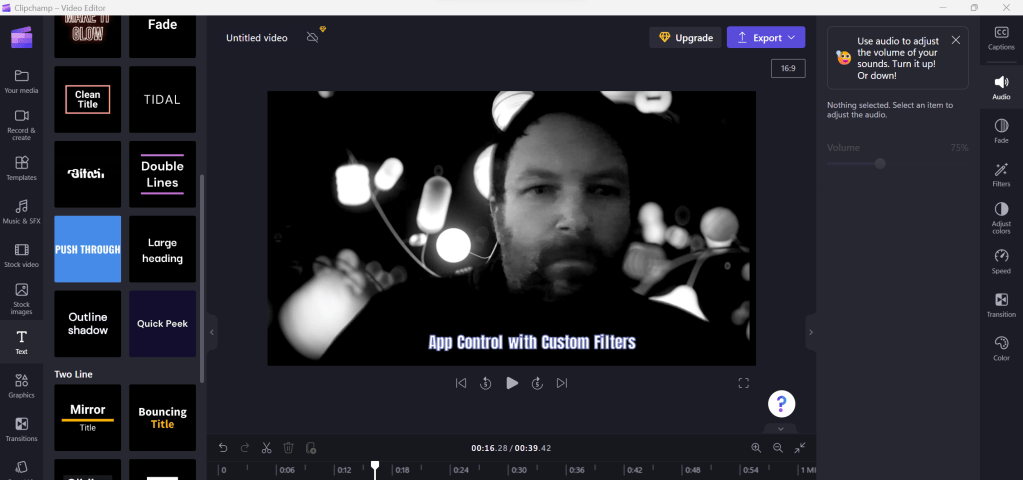This screenshot has height=480, width=1023.
Task: Split clip with the scissors icon
Action: tap(267, 448)
